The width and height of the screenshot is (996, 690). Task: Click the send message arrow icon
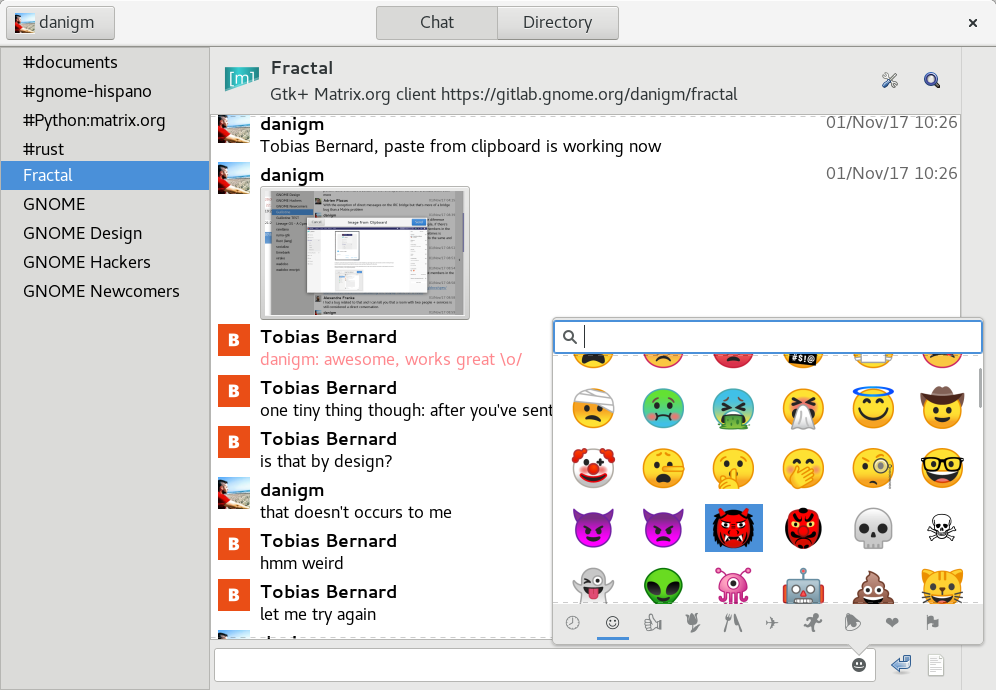900,664
